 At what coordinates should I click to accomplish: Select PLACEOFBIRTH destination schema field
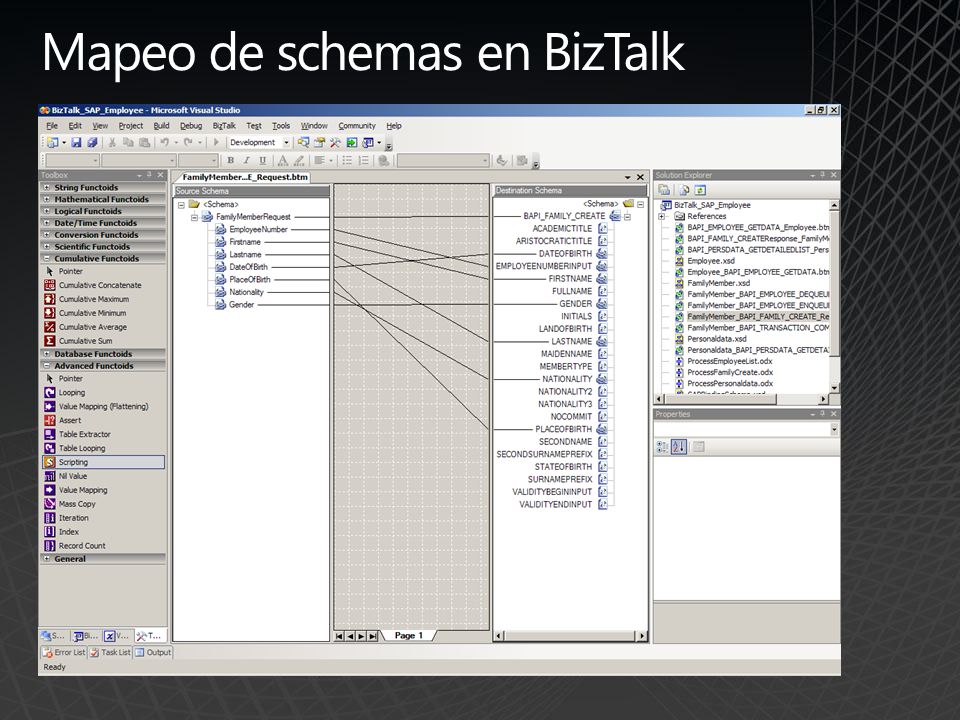click(563, 429)
